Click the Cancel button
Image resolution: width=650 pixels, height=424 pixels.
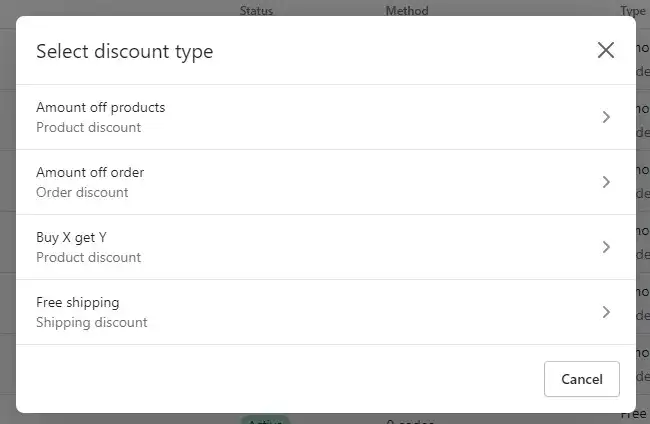tap(582, 379)
